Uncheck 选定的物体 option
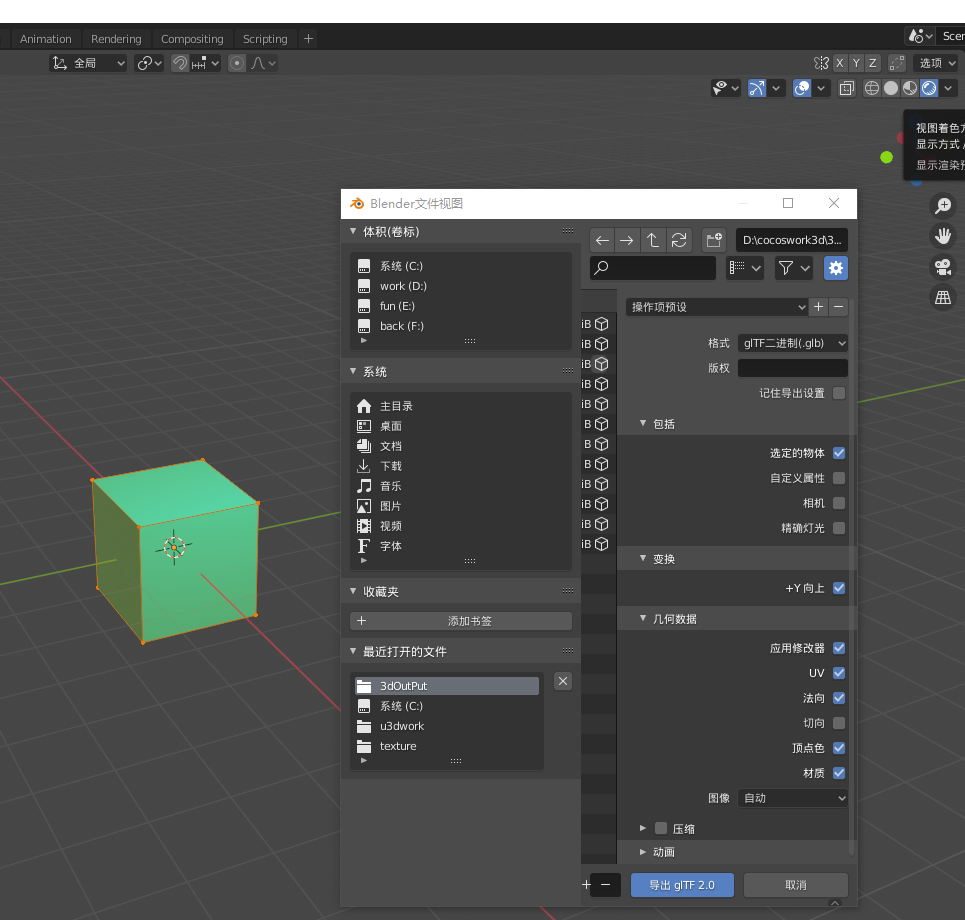The image size is (965, 920). (838, 453)
